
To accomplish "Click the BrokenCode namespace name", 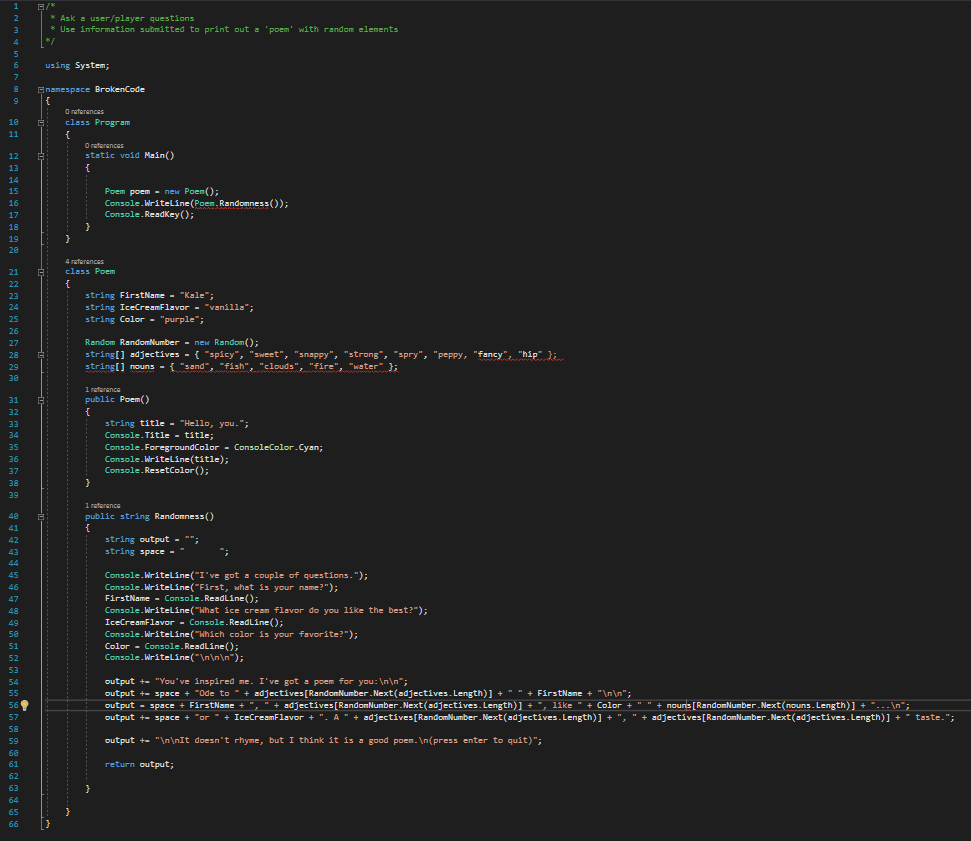I will tap(120, 89).
